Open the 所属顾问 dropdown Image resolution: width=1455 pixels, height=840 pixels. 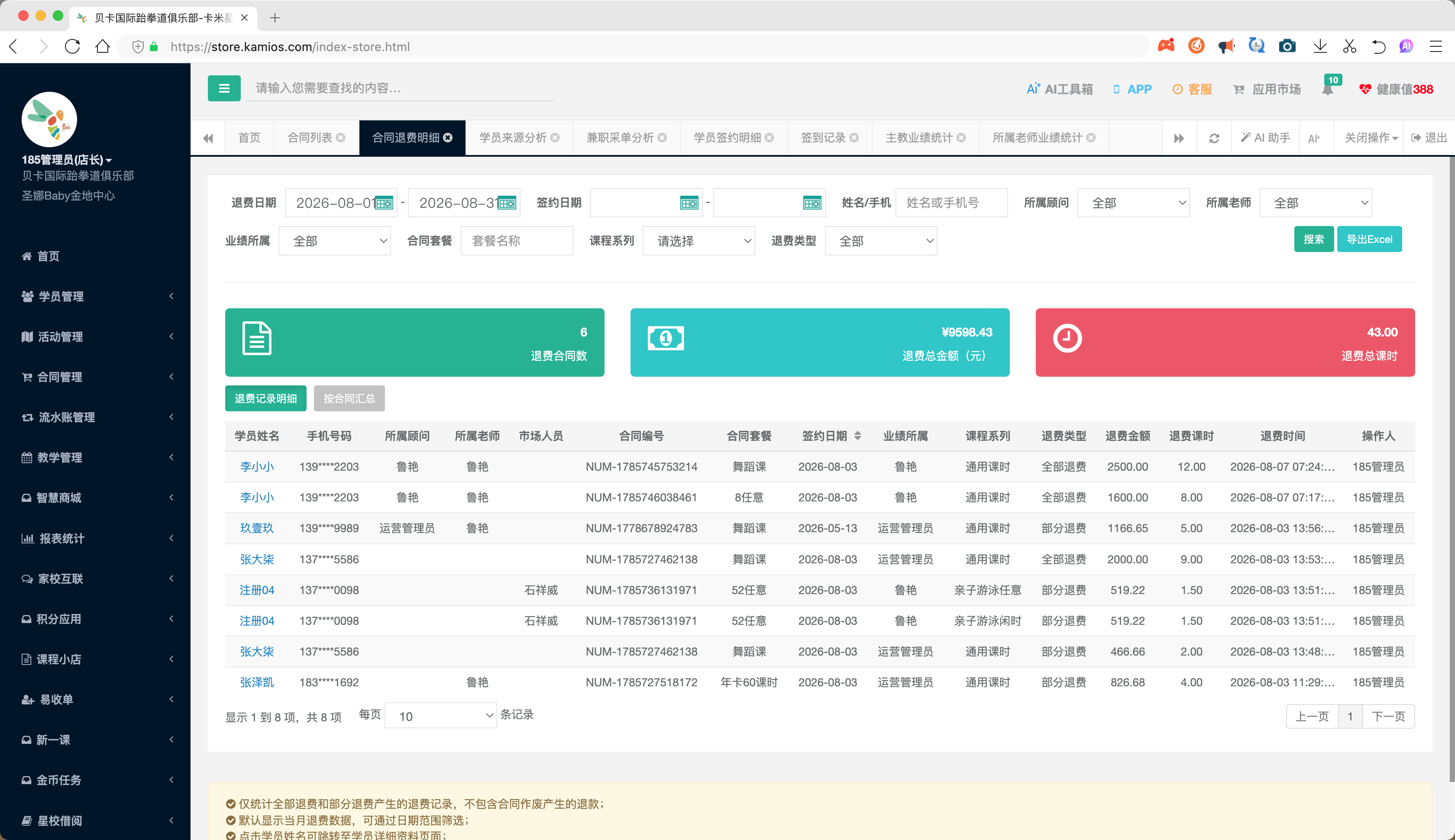(1133, 203)
